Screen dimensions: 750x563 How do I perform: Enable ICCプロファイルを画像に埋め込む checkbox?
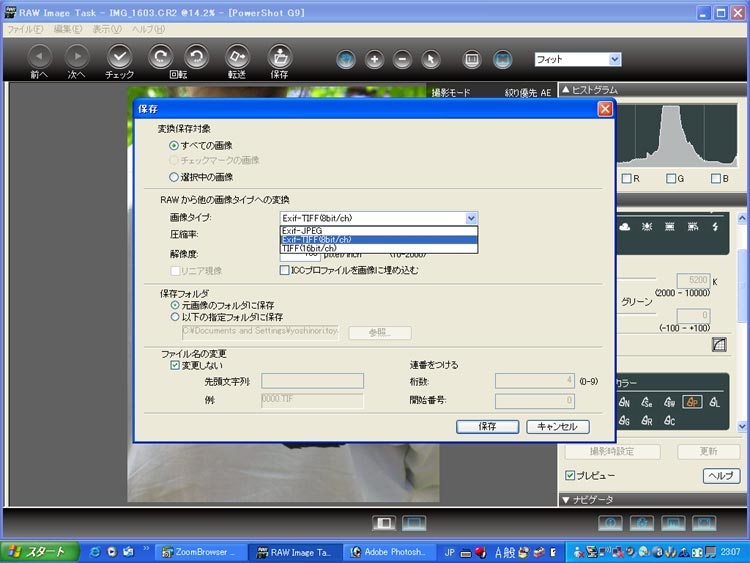[x=284, y=270]
